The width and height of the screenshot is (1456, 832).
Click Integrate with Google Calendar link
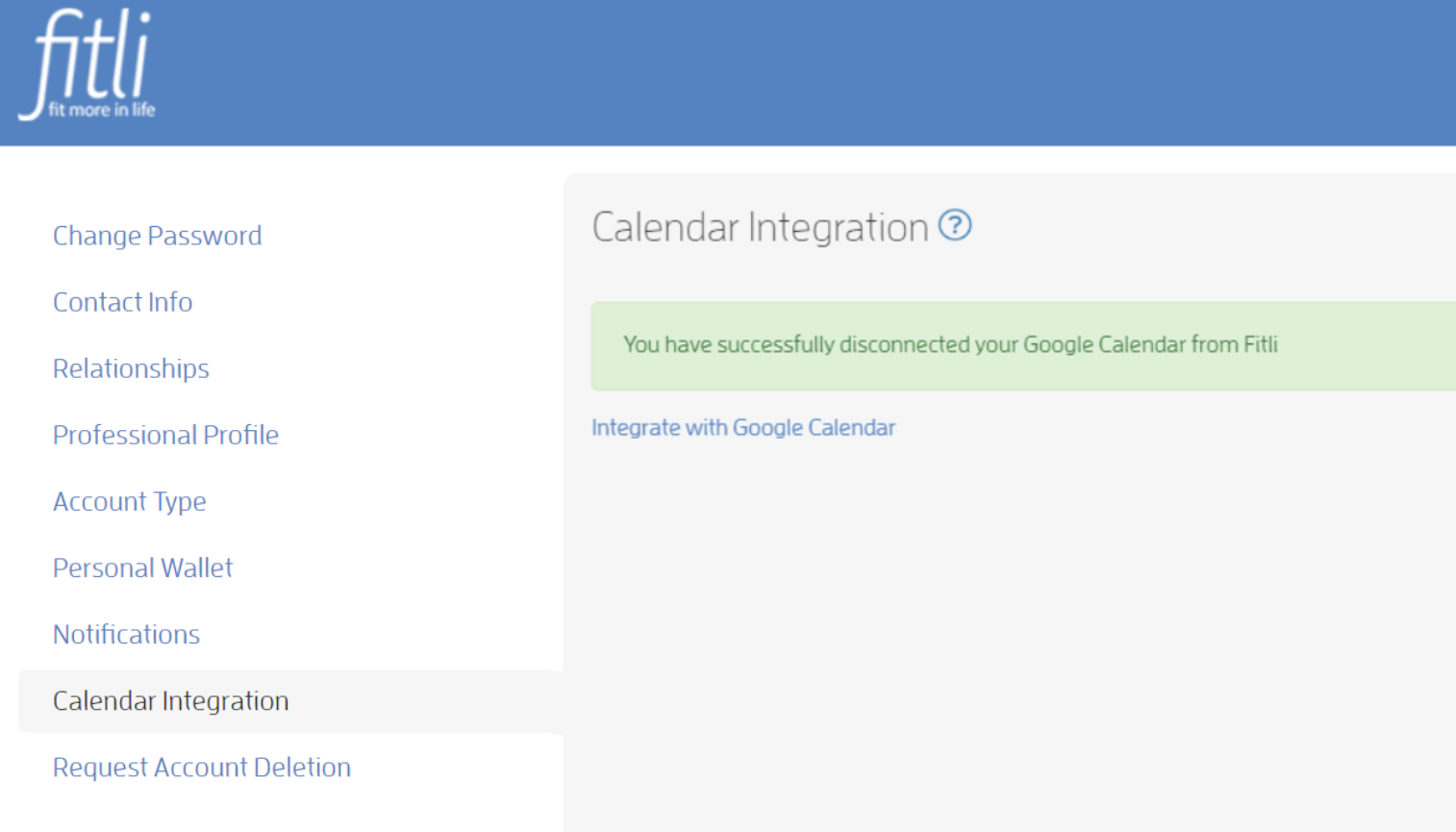[743, 427]
